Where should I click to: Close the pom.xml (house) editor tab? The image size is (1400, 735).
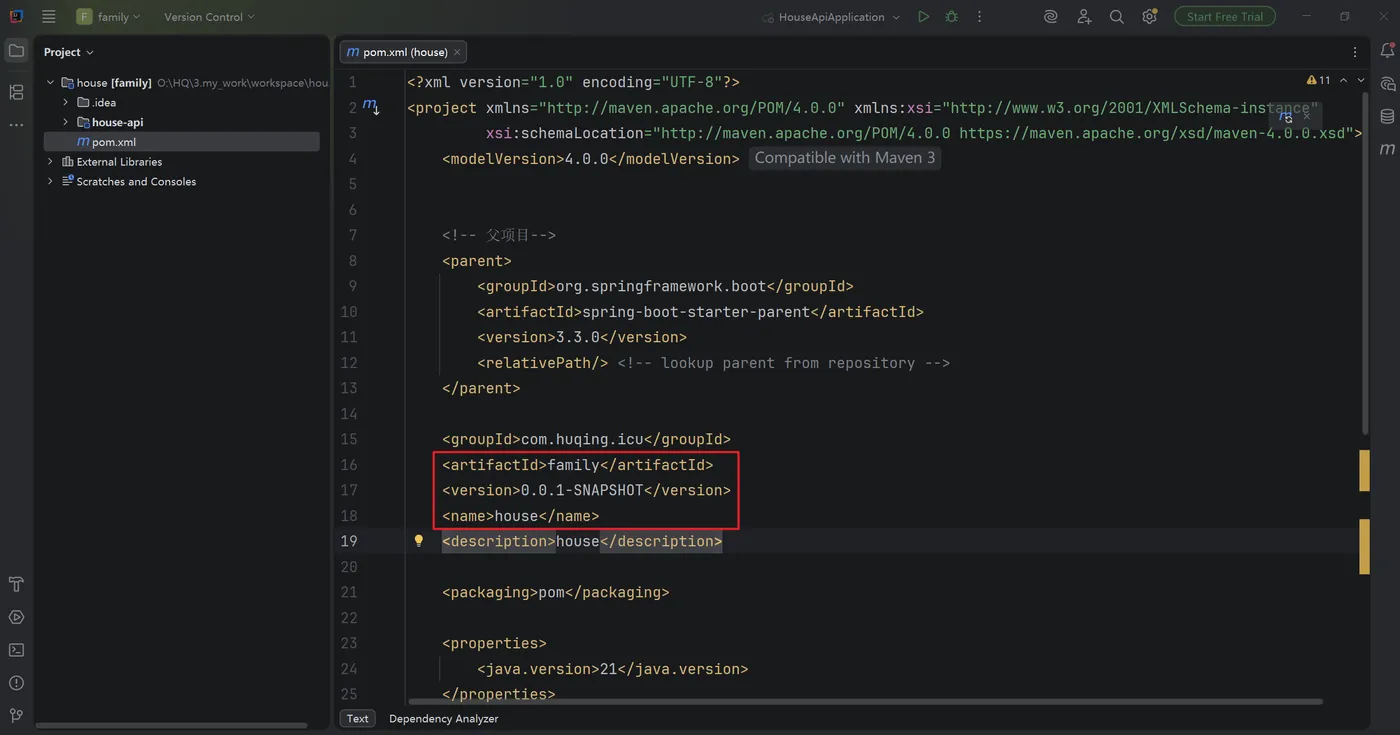pos(457,52)
